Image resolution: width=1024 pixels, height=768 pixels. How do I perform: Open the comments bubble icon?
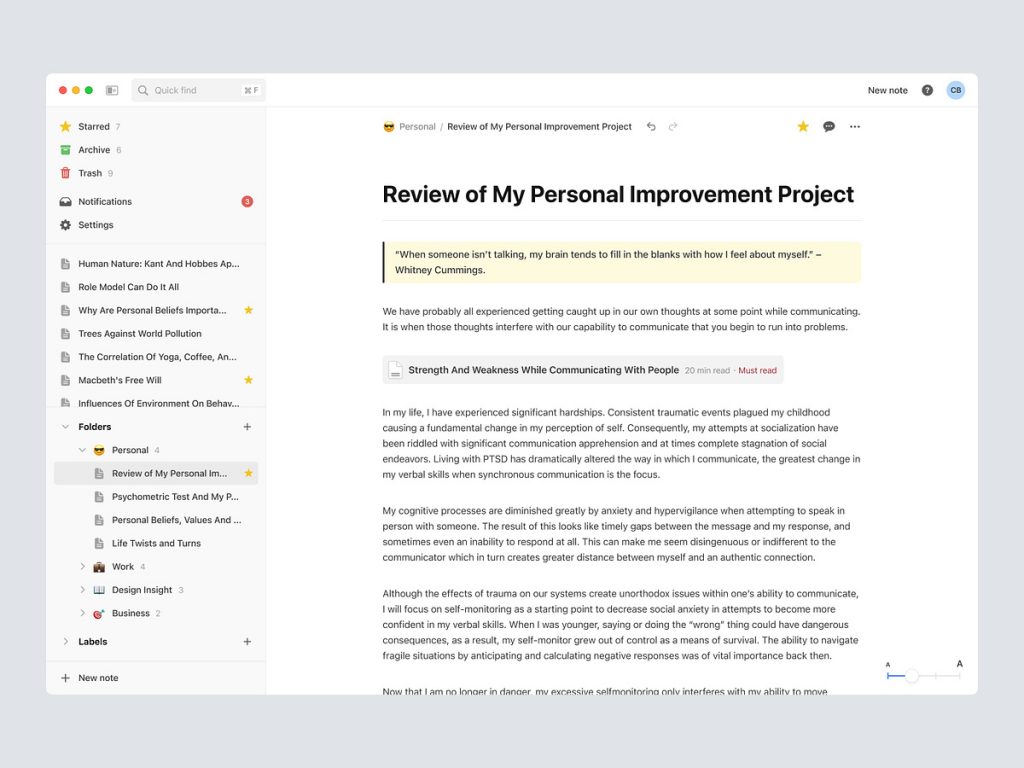point(829,127)
